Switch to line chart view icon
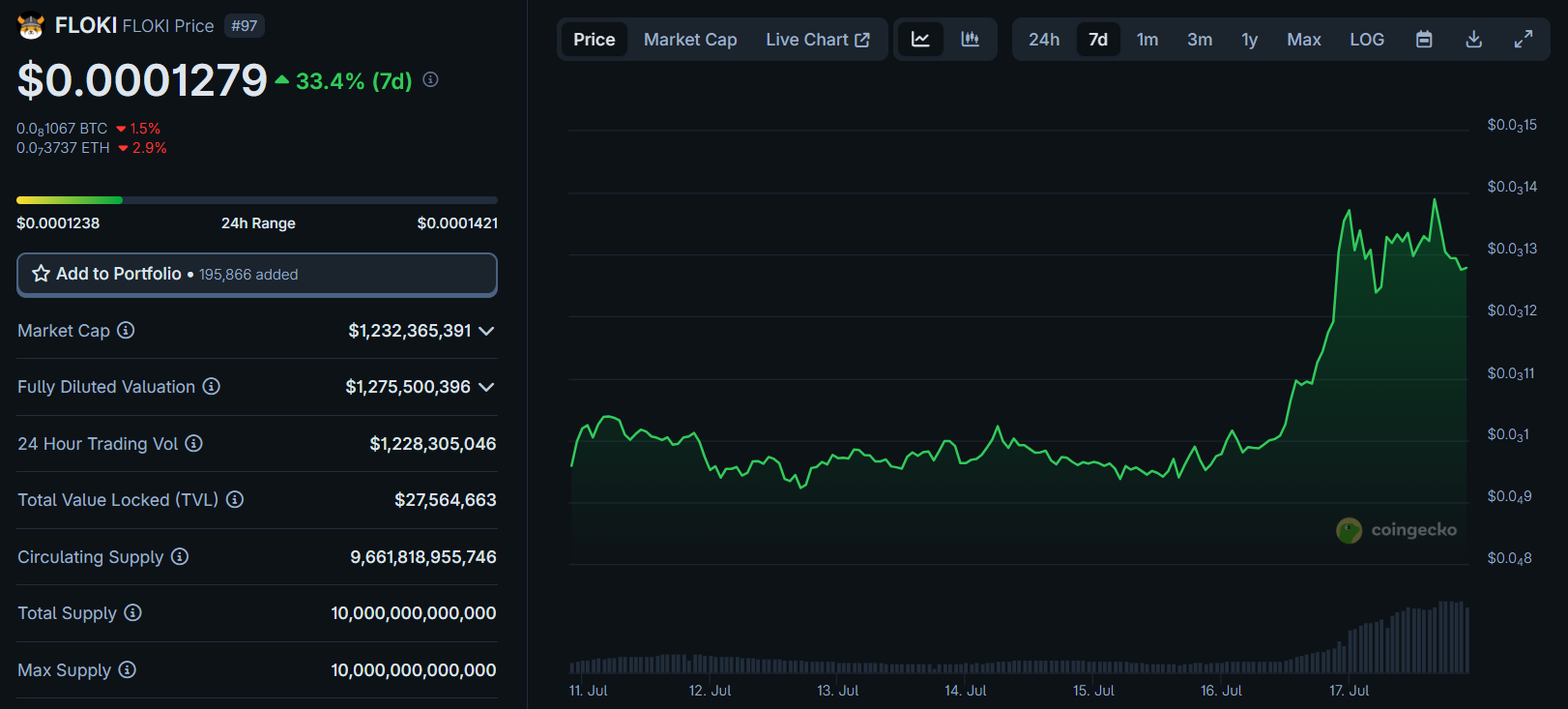Screen dimensions: 1568x709 [x=920, y=40]
